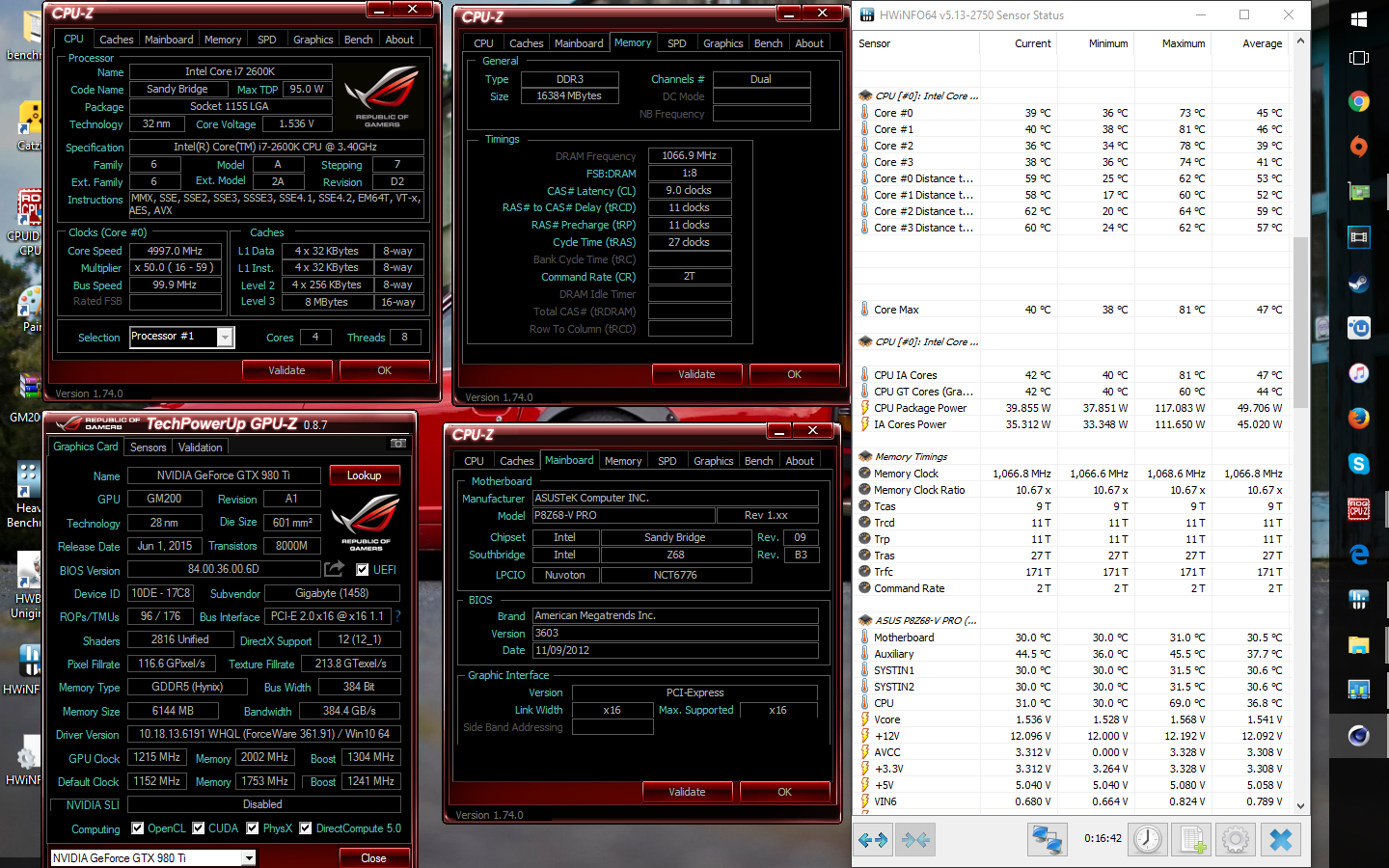The height and width of the screenshot is (868, 1389).
Task: Toggle the CUDA checkbox
Action: [x=199, y=828]
